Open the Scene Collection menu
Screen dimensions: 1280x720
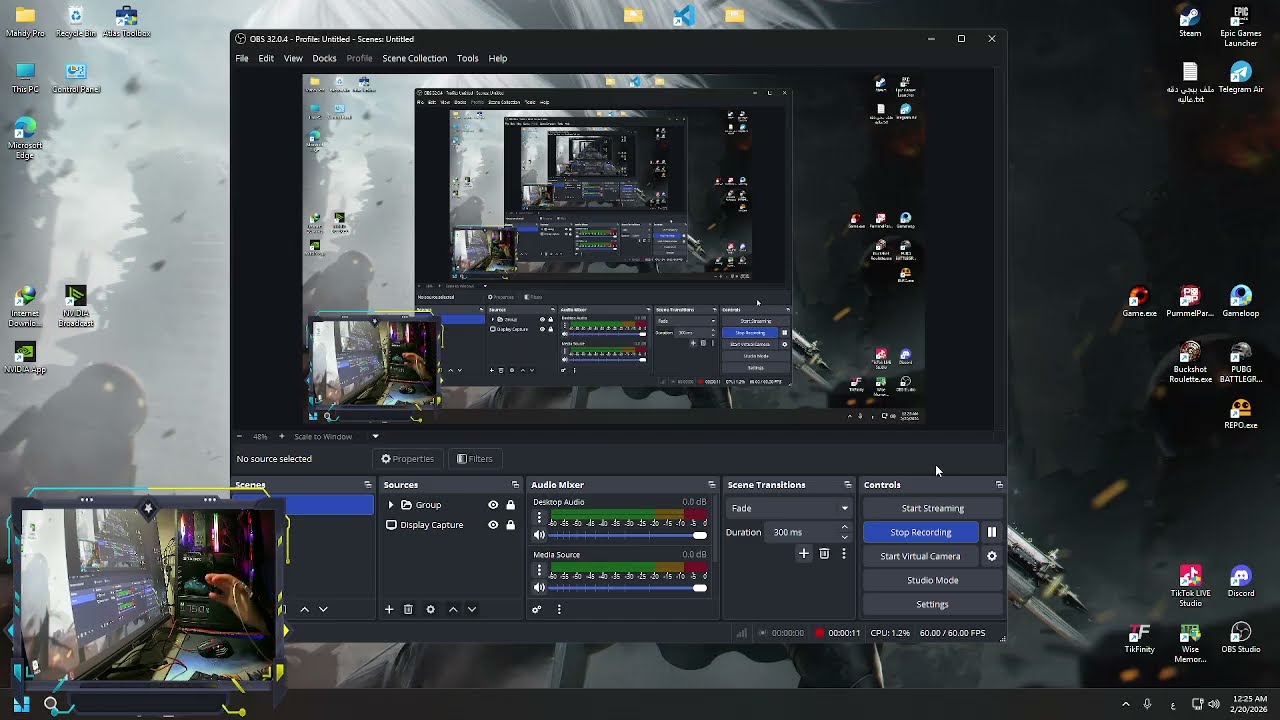coord(414,58)
